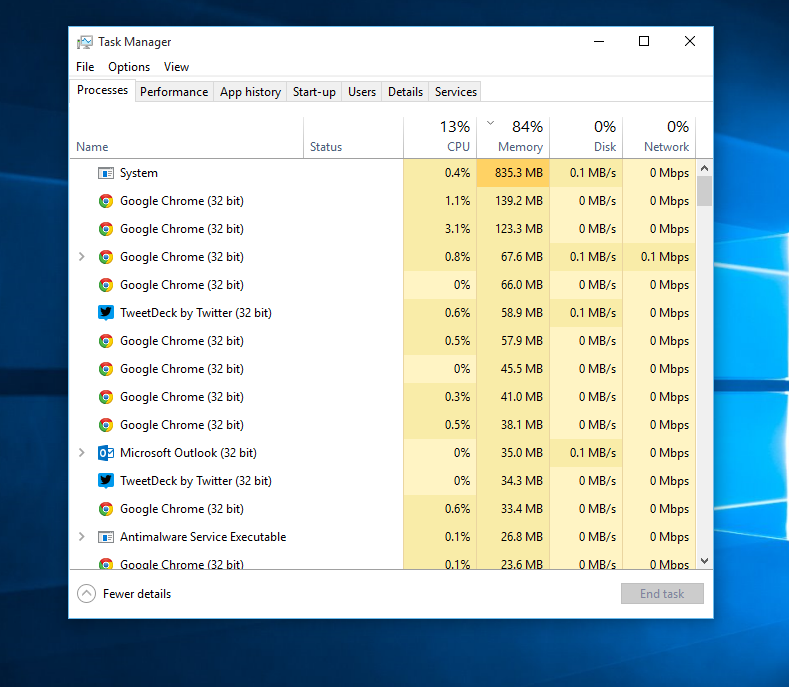This screenshot has width=789, height=687.
Task: Click the sort arrow above Memory column
Action: click(x=491, y=123)
